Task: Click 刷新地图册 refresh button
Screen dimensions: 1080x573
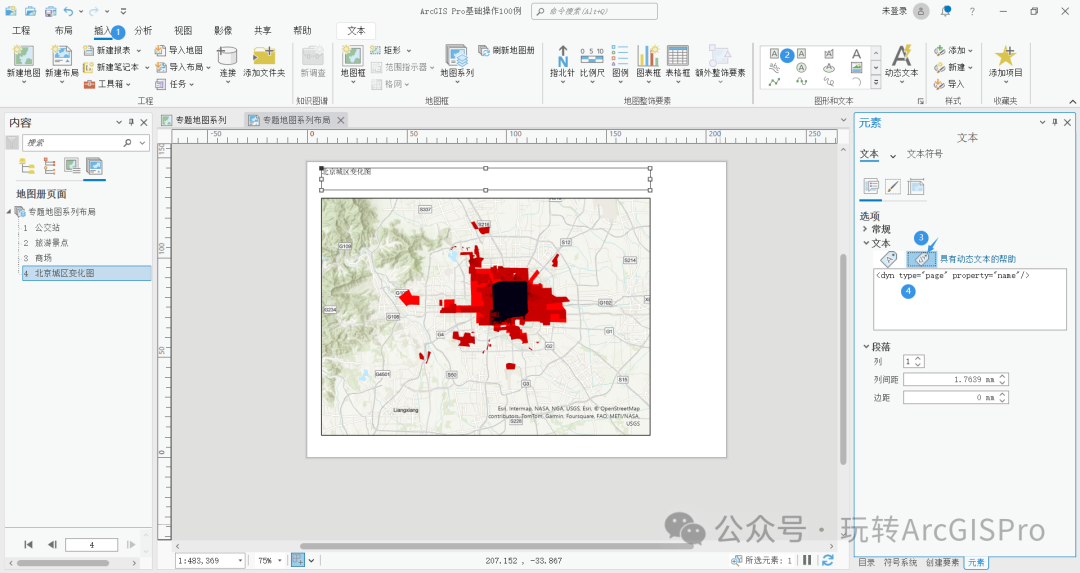Action: [x=506, y=50]
